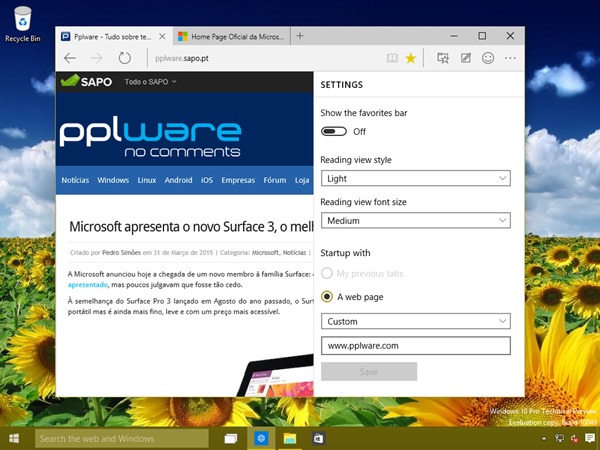600x450 pixels.
Task: Expand the Todo o SAPO menu
Action: coord(150,82)
